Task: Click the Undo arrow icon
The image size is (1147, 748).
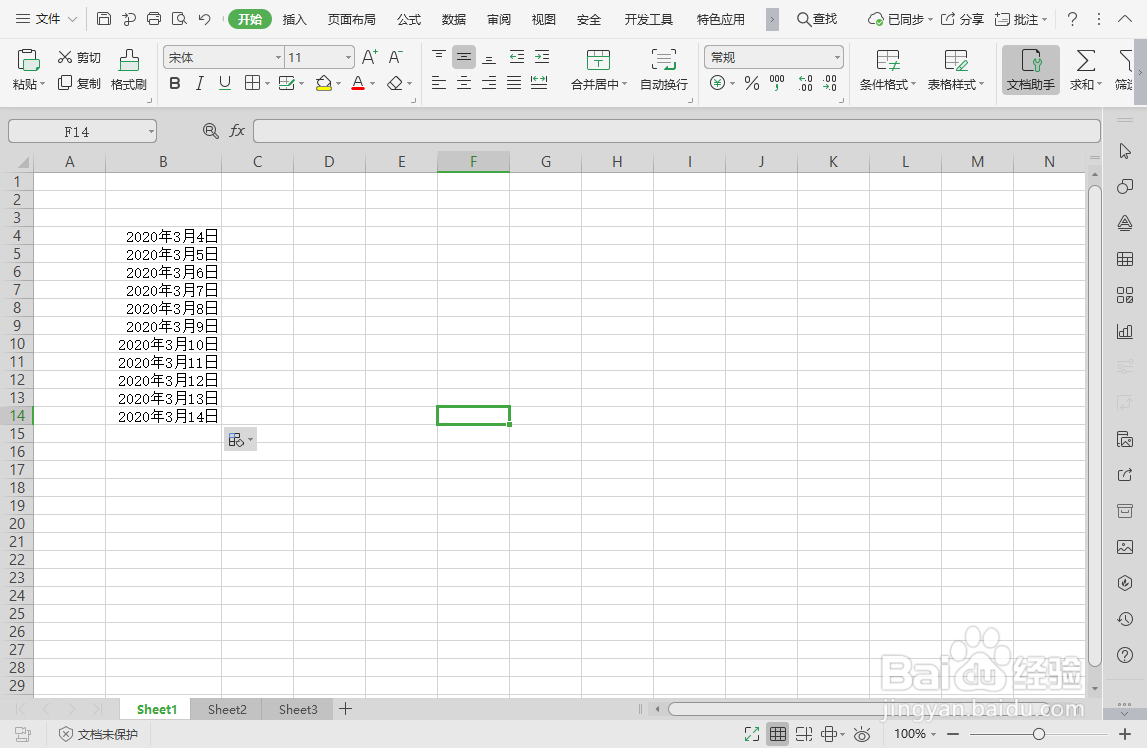Action: pyautogui.click(x=205, y=19)
